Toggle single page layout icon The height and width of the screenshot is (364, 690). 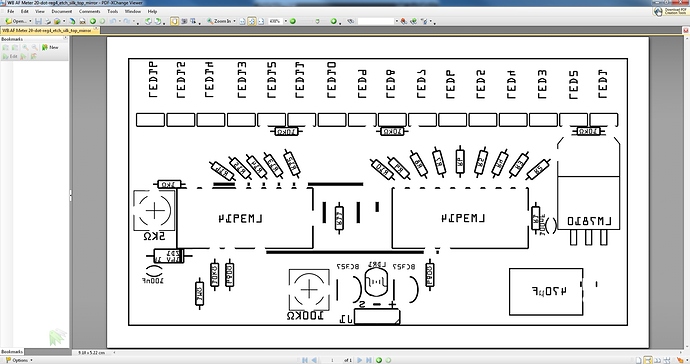[x=638, y=360]
